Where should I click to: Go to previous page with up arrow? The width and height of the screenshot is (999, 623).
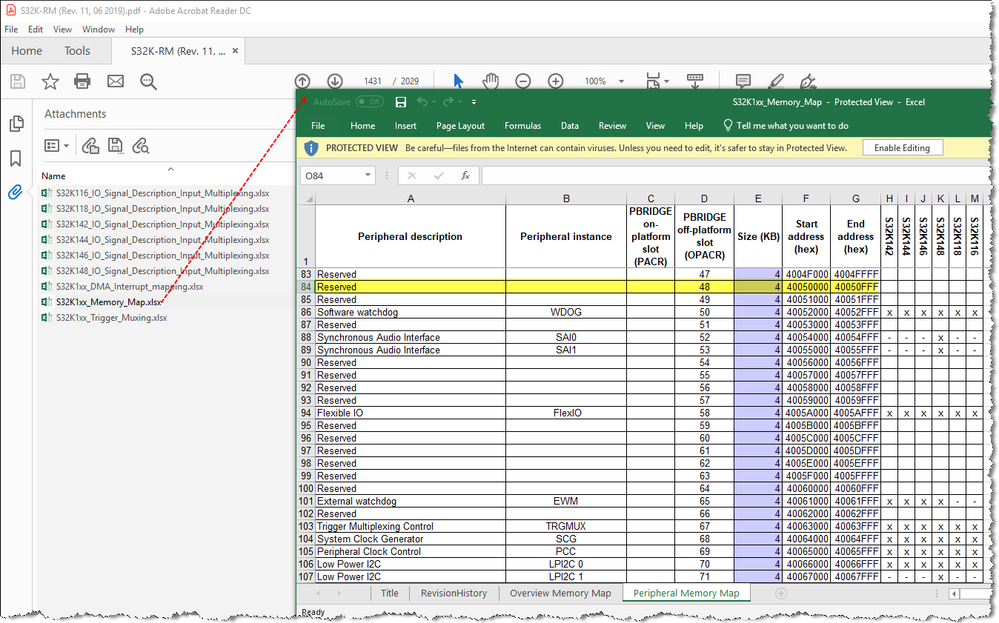[x=303, y=81]
